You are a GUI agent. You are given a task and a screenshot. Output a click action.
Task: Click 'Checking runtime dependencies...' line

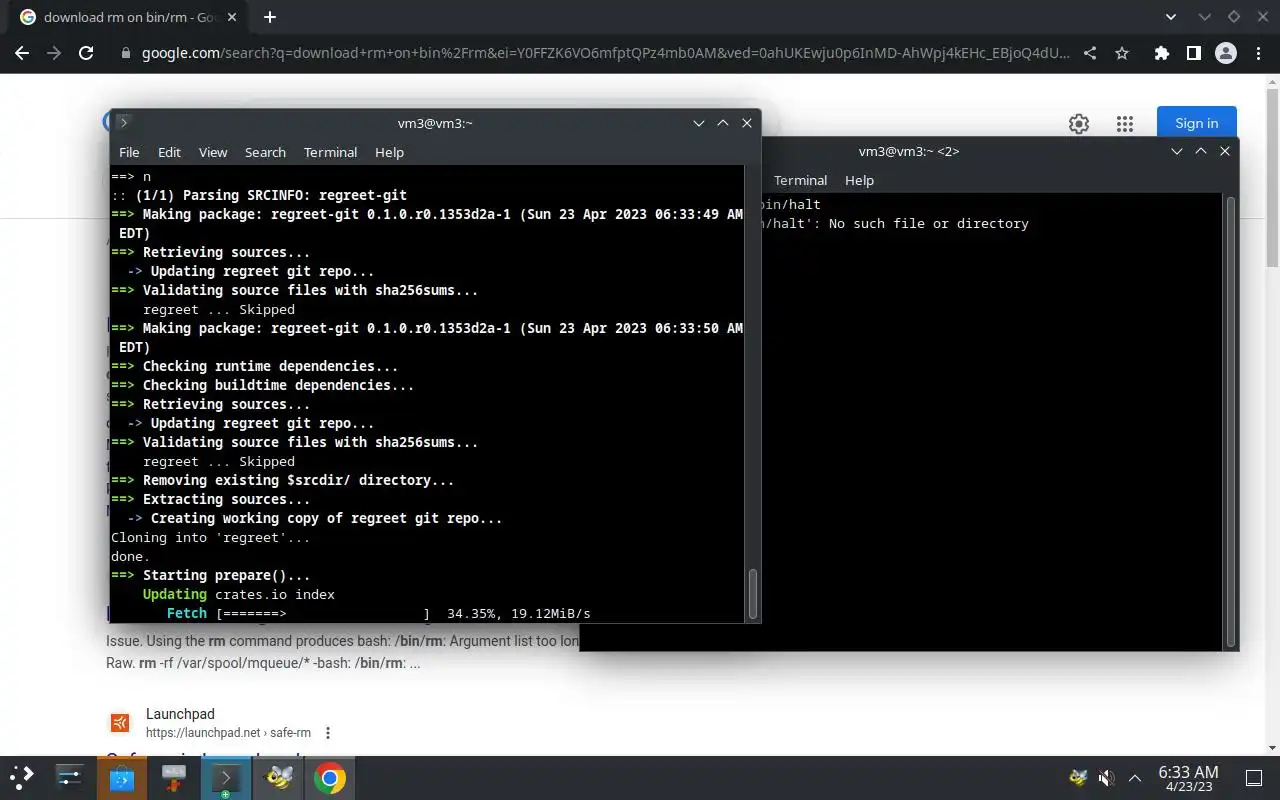(x=270, y=366)
